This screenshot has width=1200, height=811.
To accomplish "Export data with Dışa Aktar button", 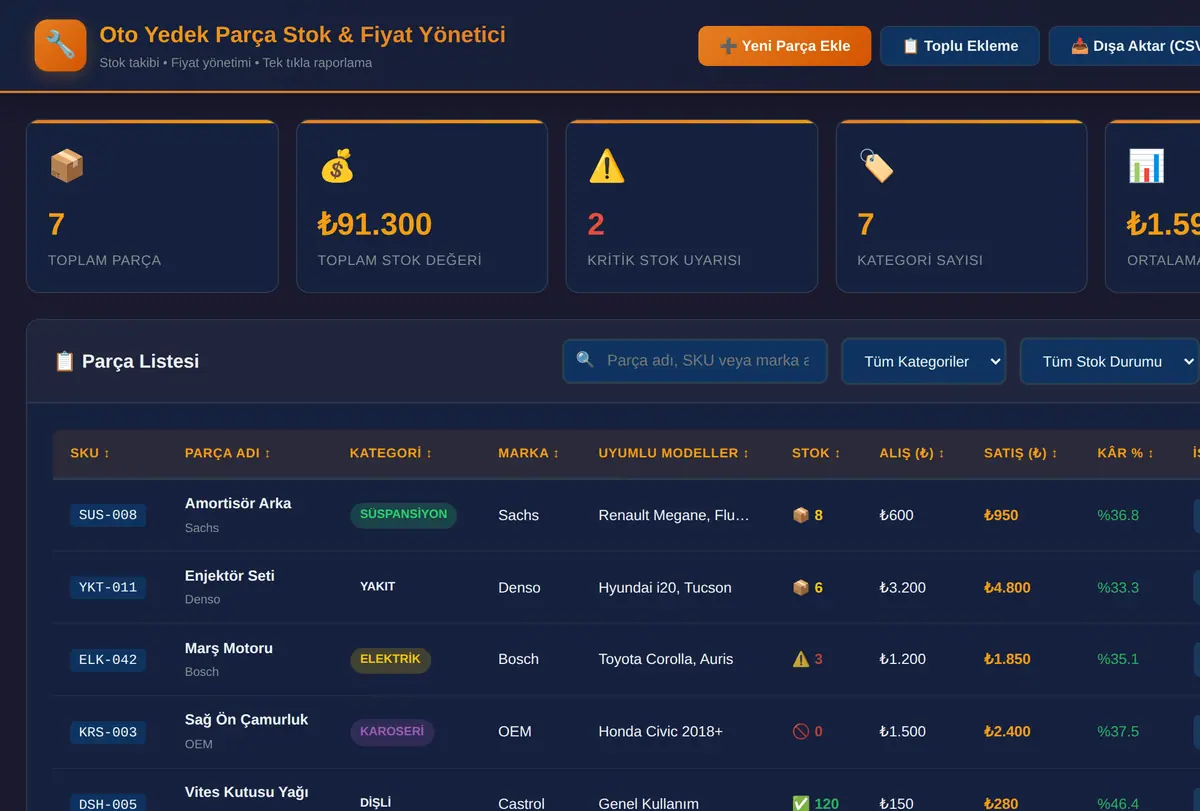I will coord(1125,46).
